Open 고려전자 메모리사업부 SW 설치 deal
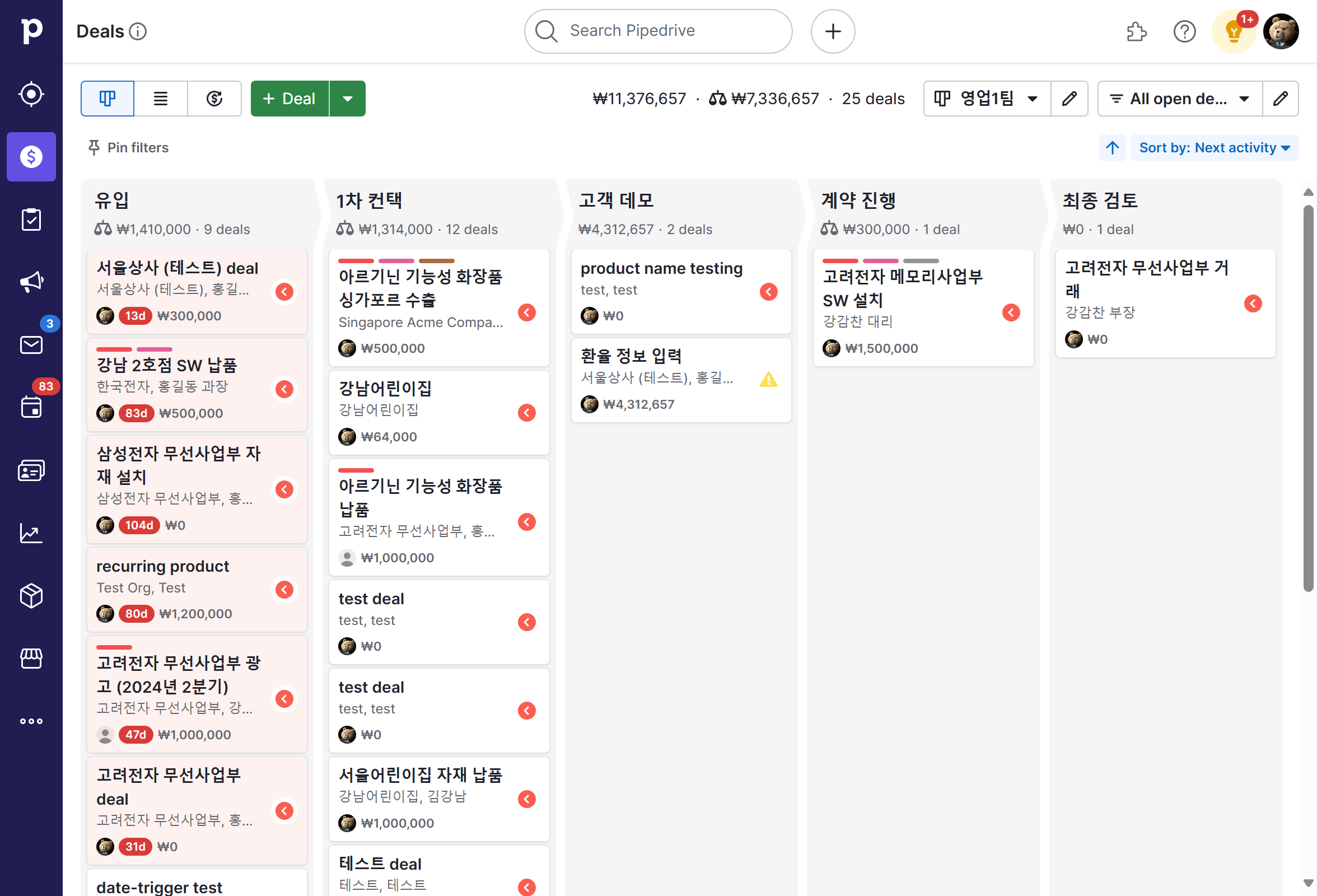Viewport: 1317px width, 896px height. point(923,309)
